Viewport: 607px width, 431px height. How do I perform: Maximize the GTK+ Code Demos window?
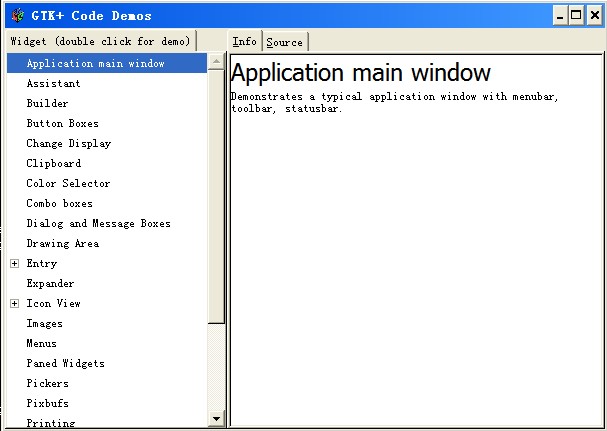[576, 15]
